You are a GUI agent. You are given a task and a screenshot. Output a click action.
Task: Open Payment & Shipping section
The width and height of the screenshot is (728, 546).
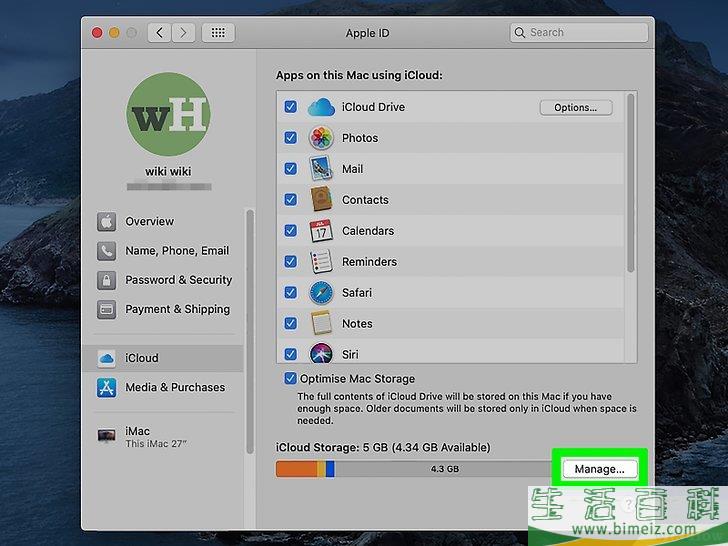tap(163, 310)
